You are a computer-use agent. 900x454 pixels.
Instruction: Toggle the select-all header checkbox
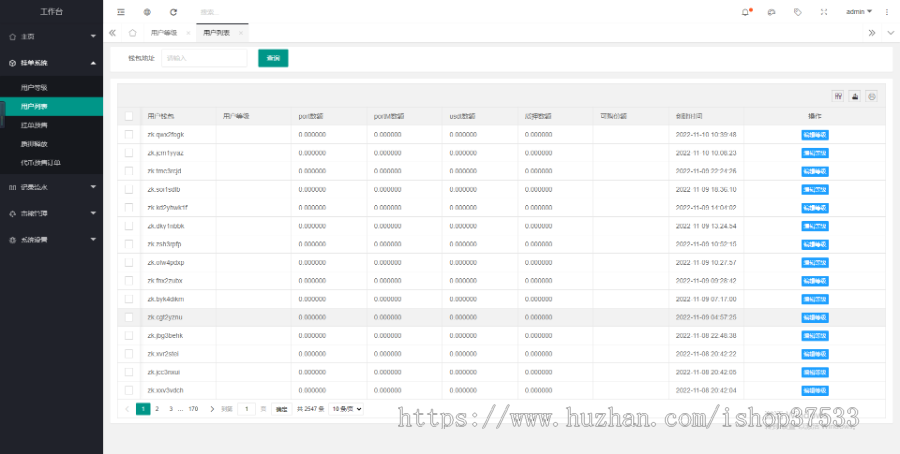point(129,116)
